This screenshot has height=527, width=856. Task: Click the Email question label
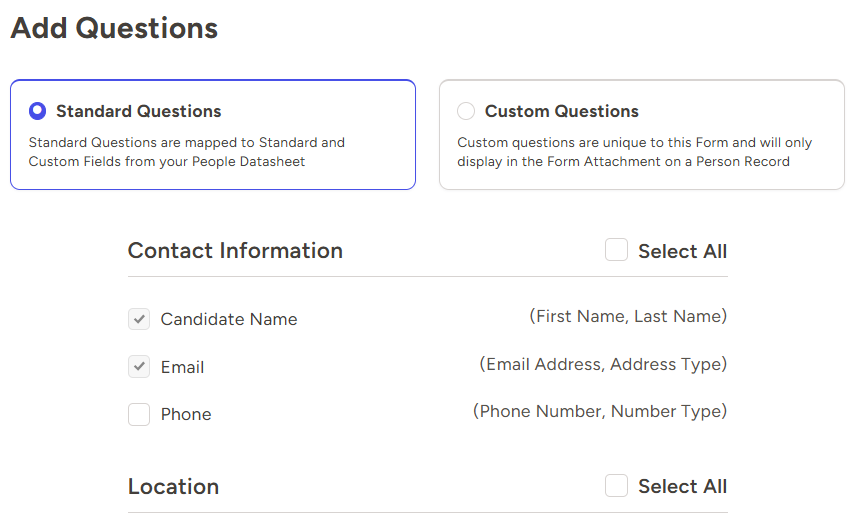182,367
